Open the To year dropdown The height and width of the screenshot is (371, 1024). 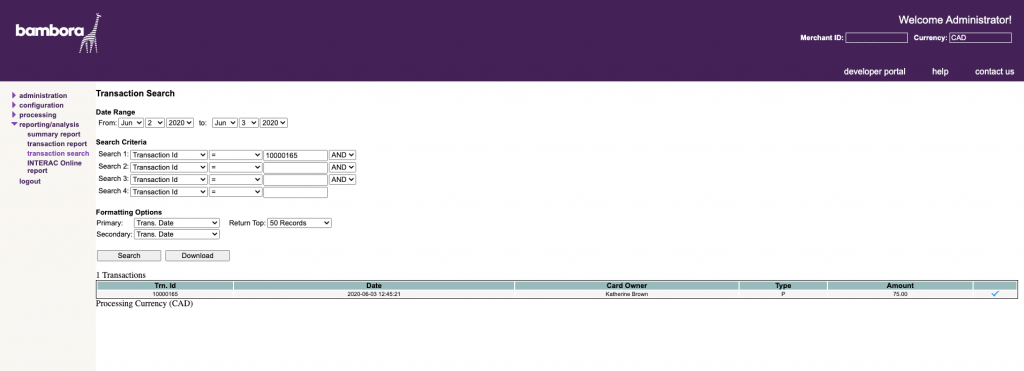[274, 123]
